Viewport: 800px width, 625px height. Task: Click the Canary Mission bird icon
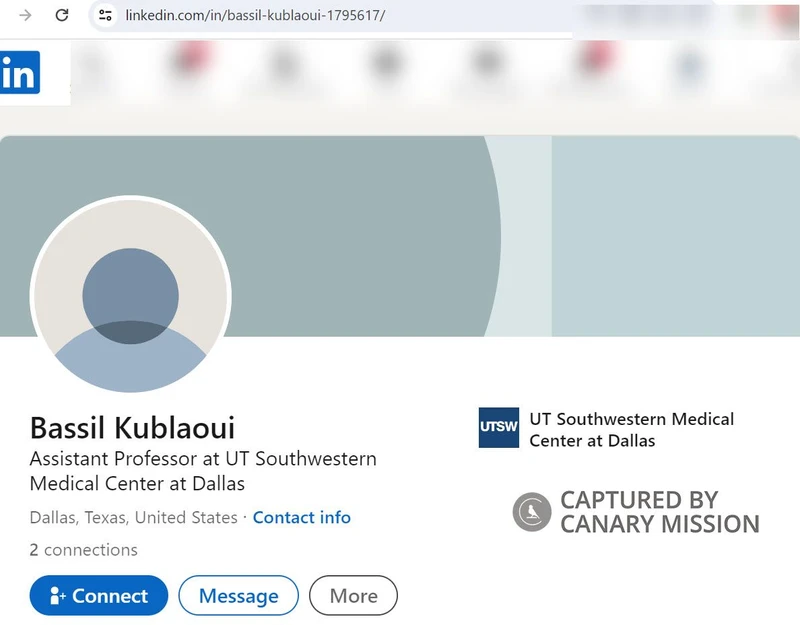[530, 511]
